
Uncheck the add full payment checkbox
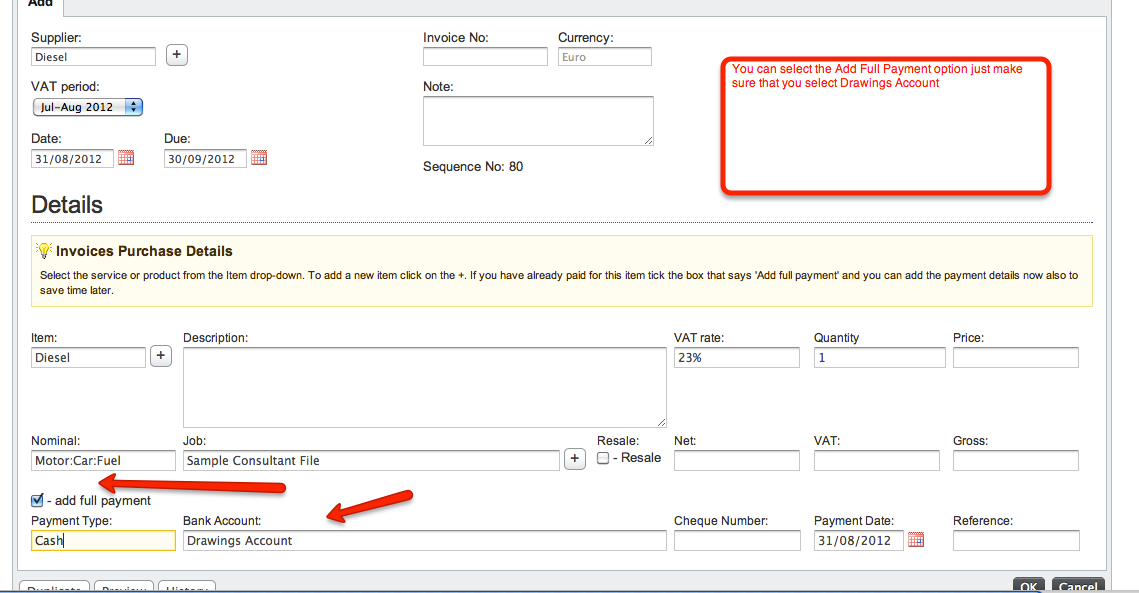[38, 500]
